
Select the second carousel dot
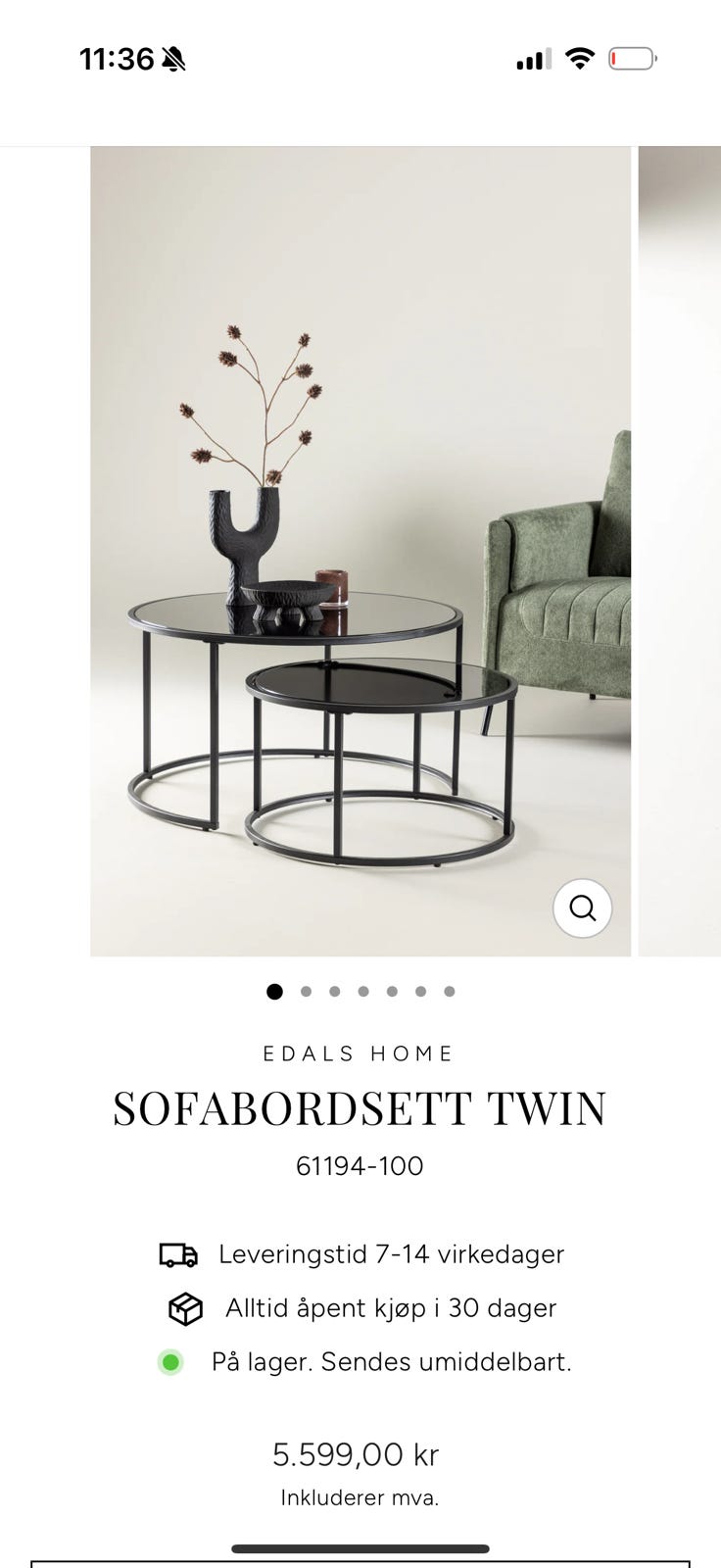pos(306,992)
